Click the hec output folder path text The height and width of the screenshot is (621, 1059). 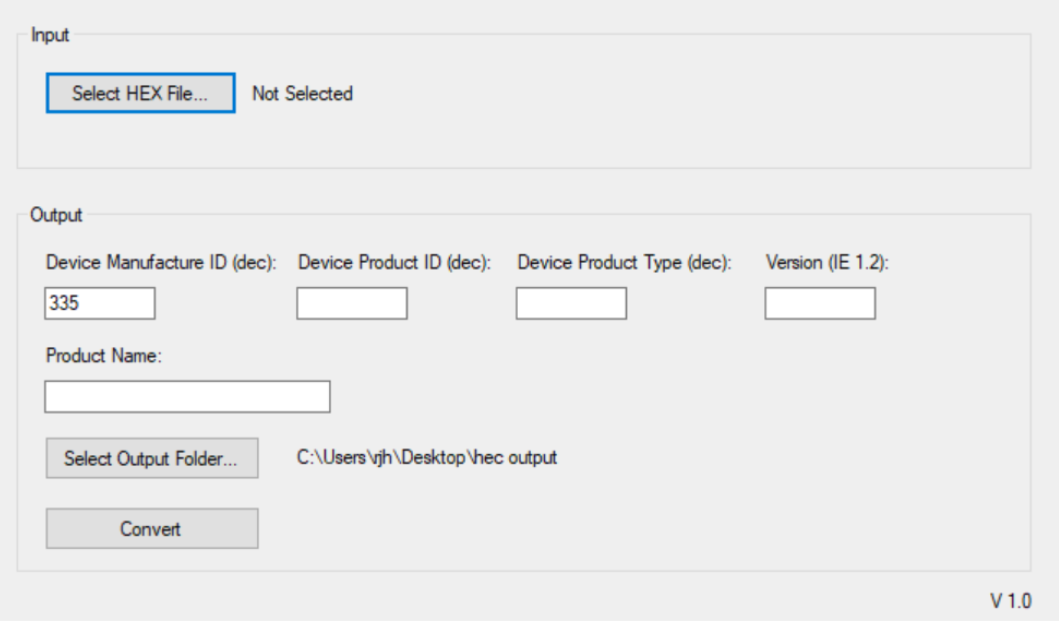tap(427, 458)
